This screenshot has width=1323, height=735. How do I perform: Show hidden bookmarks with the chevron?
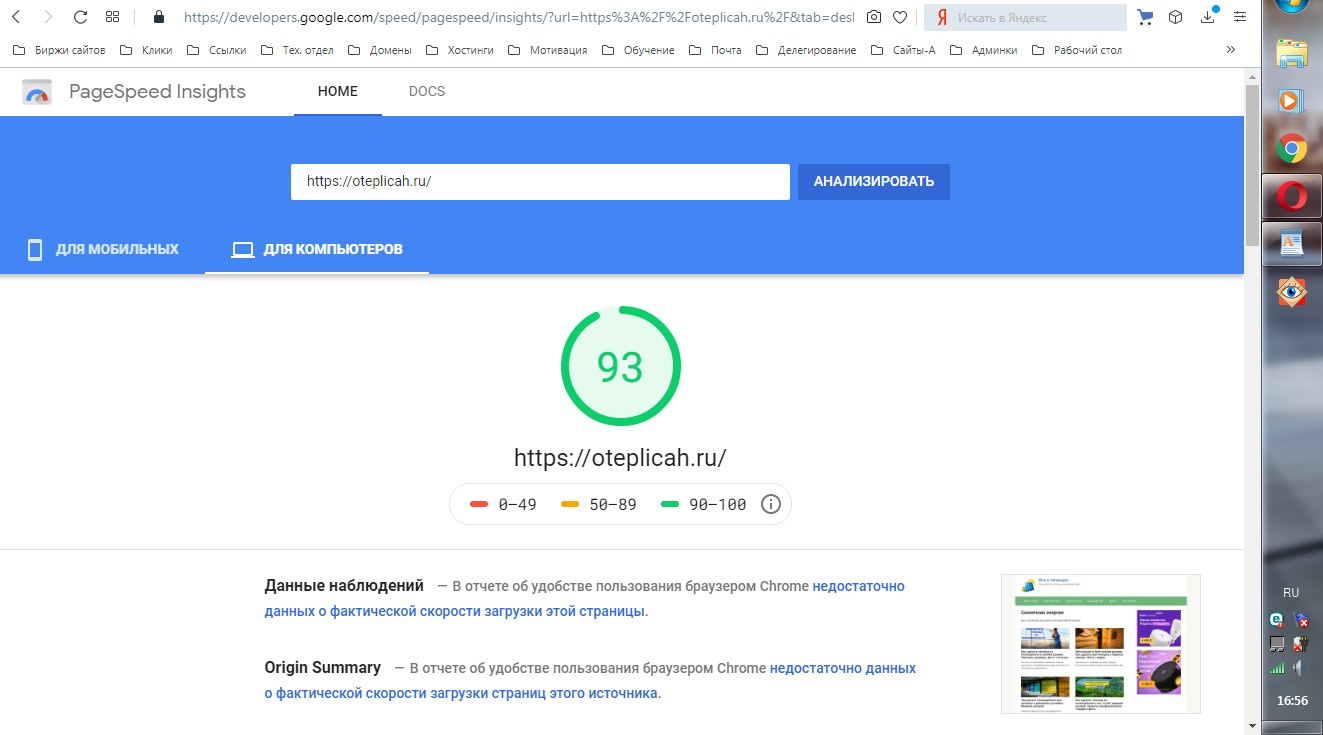1230,50
